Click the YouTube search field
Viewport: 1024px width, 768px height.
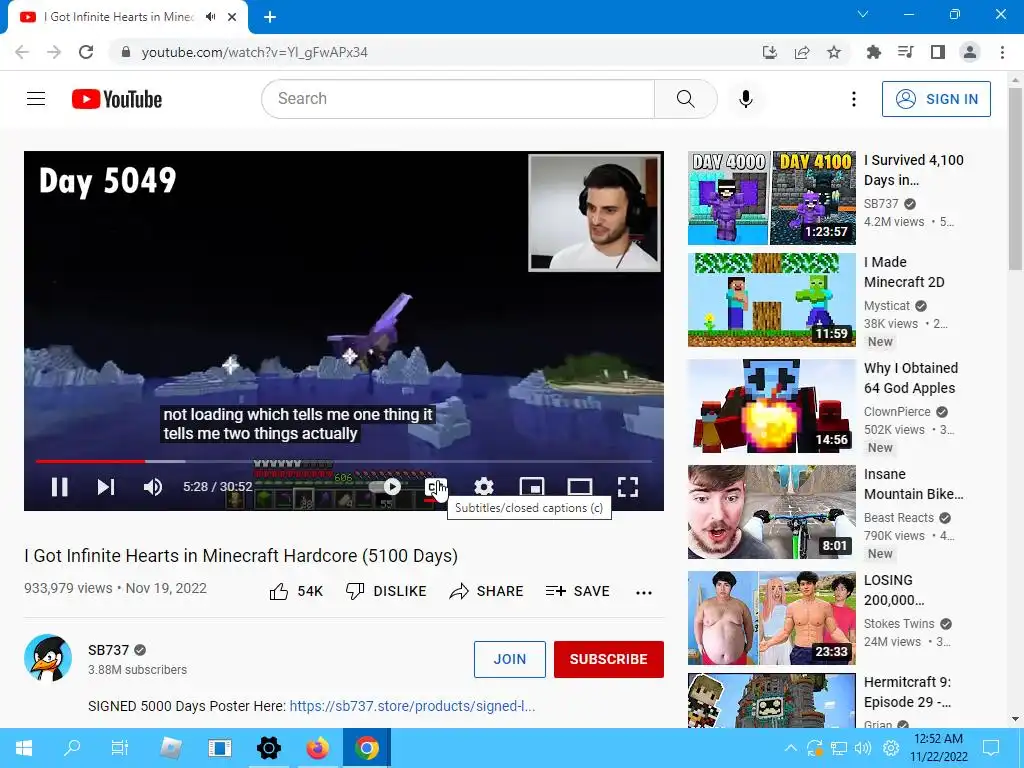pos(458,99)
